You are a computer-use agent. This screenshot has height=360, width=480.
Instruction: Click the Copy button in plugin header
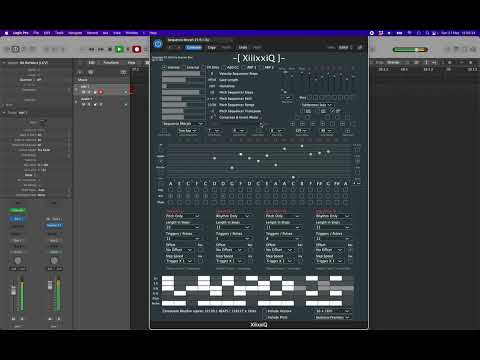pos(212,48)
